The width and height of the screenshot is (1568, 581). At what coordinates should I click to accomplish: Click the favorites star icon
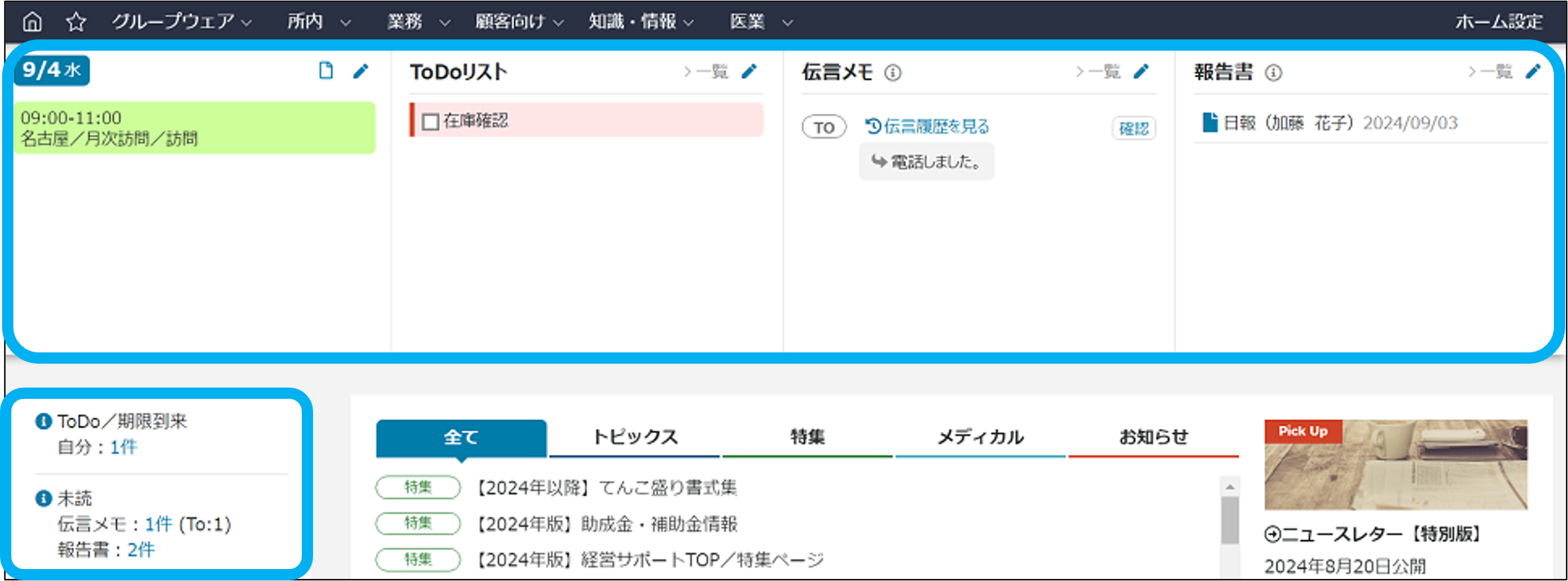click(x=76, y=22)
